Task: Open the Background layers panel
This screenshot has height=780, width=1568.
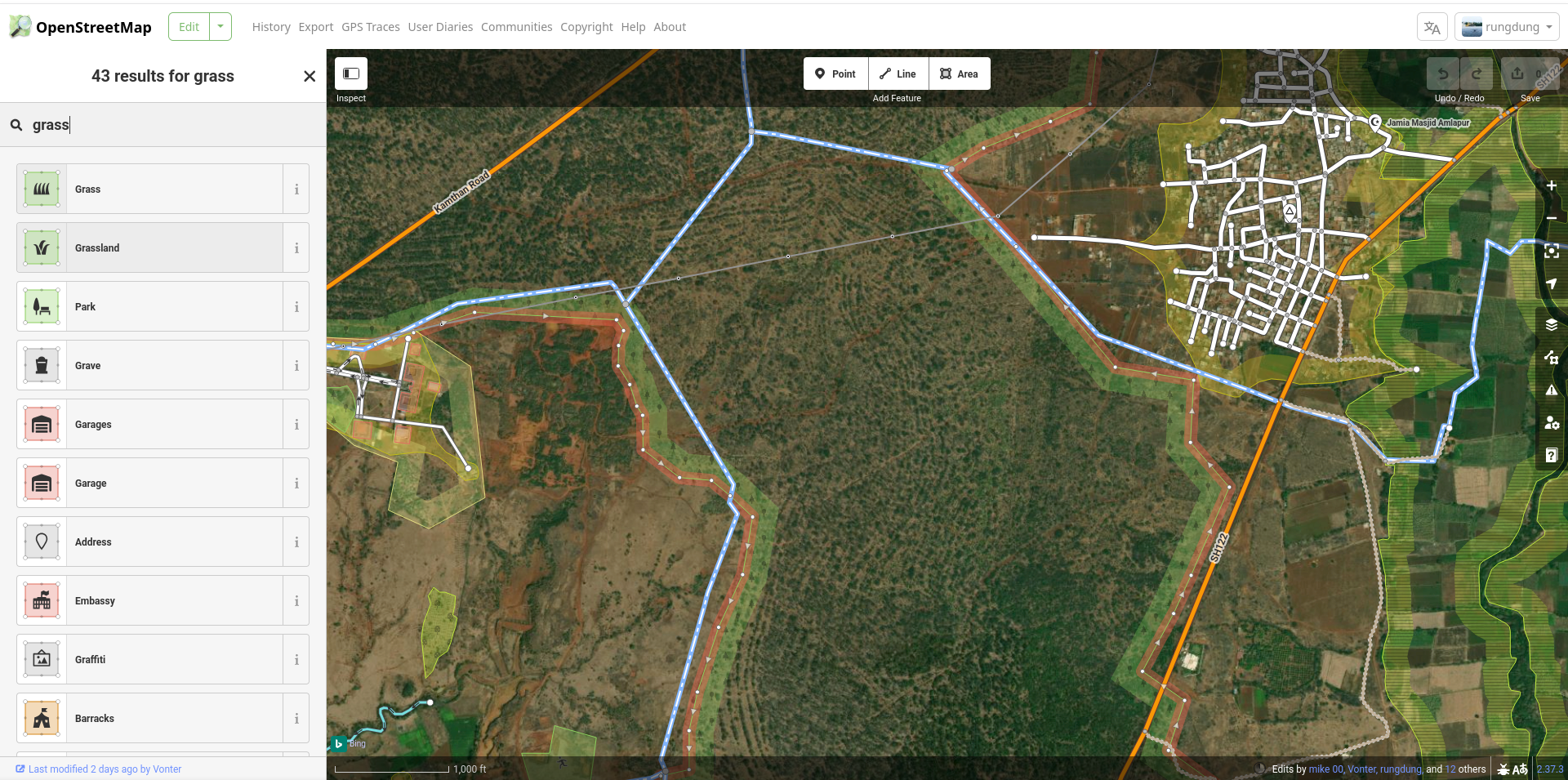Action: [x=1551, y=325]
